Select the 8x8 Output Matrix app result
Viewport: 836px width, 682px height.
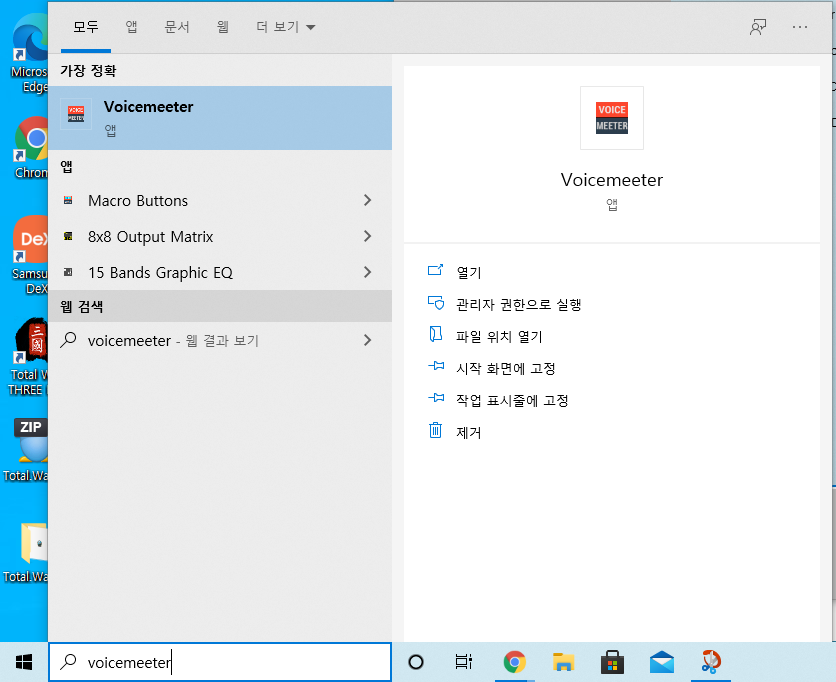pyautogui.click(x=220, y=236)
